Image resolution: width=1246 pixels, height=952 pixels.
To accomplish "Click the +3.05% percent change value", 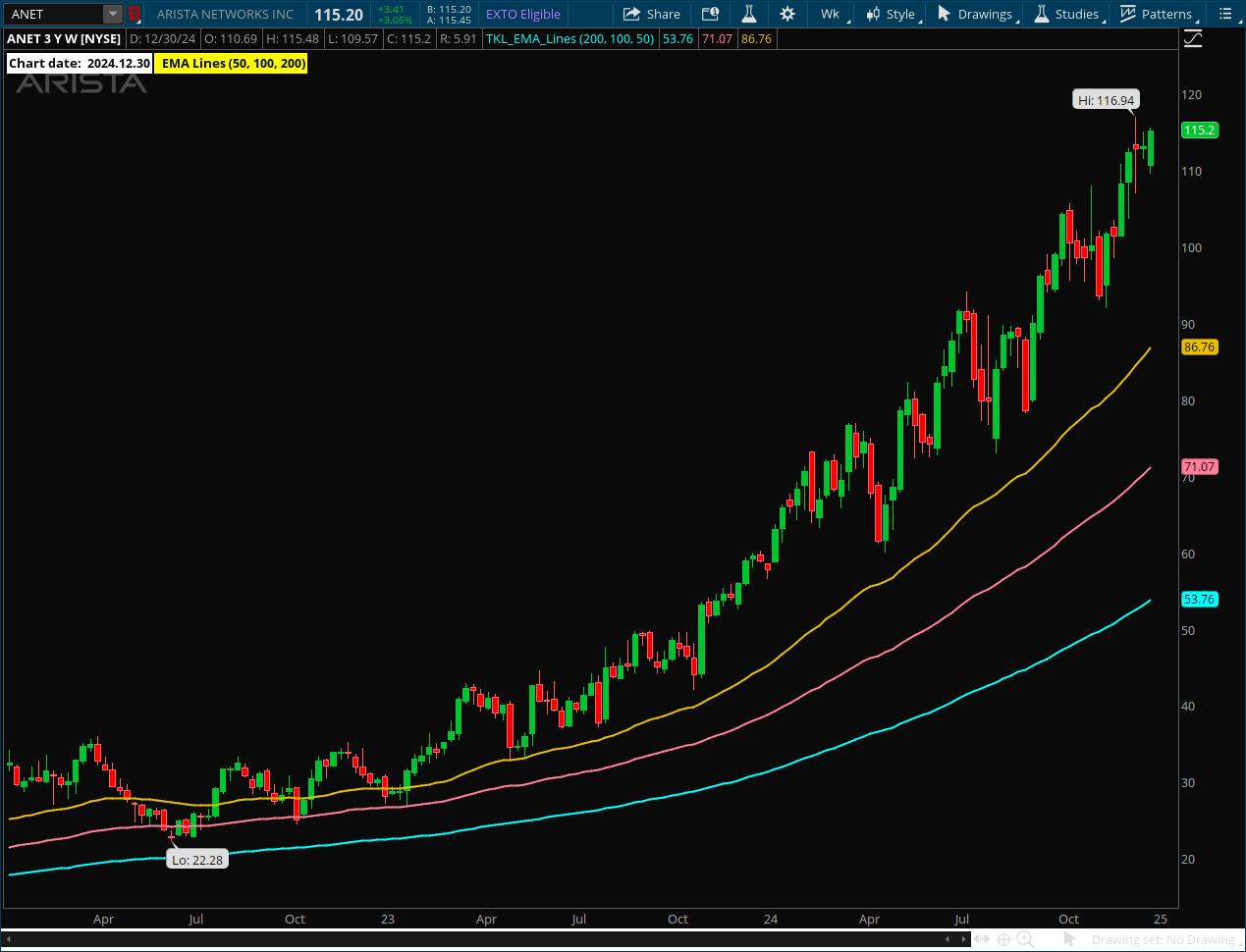I will click(x=395, y=20).
